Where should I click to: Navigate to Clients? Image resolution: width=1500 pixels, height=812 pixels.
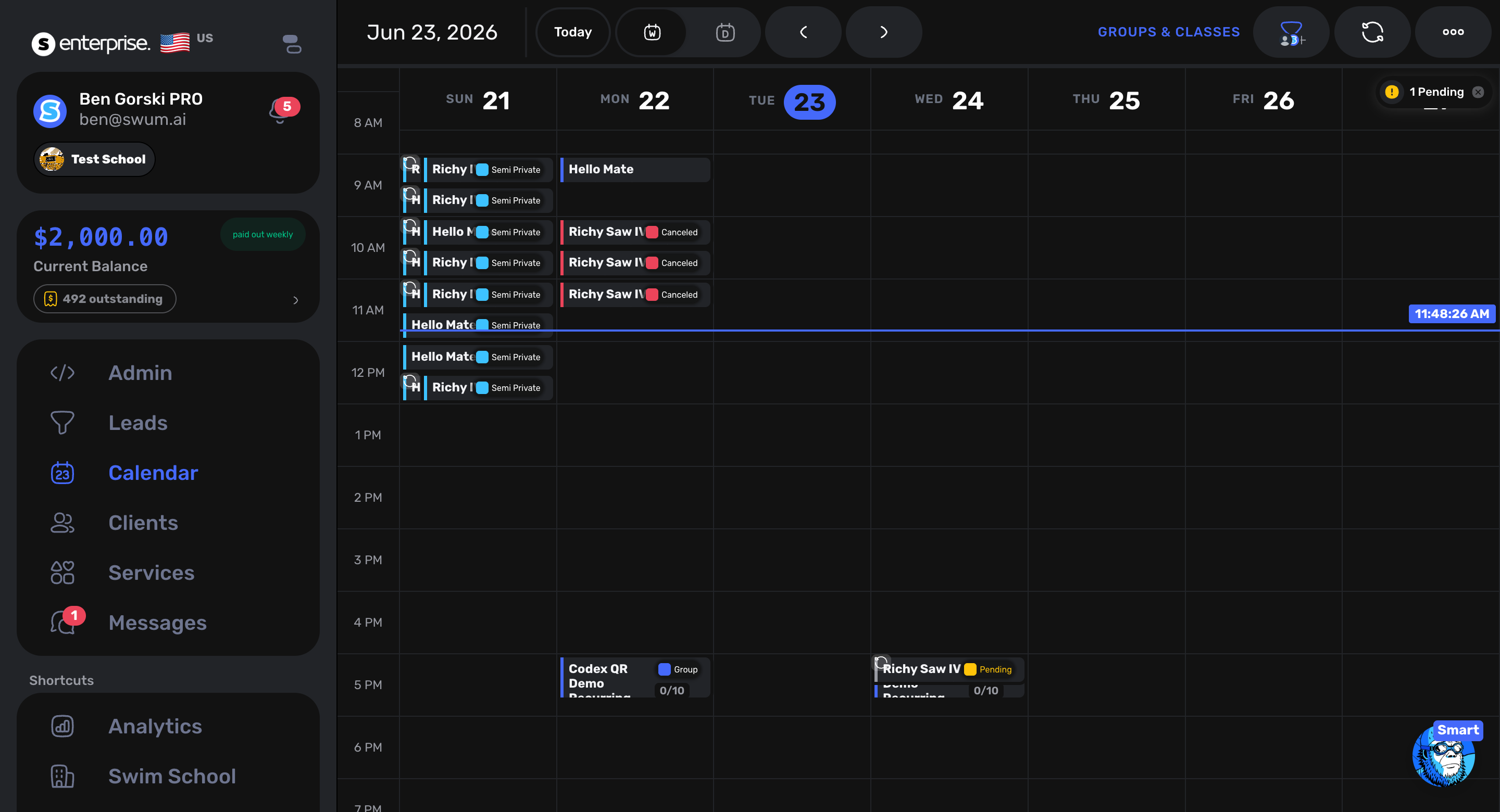click(143, 523)
